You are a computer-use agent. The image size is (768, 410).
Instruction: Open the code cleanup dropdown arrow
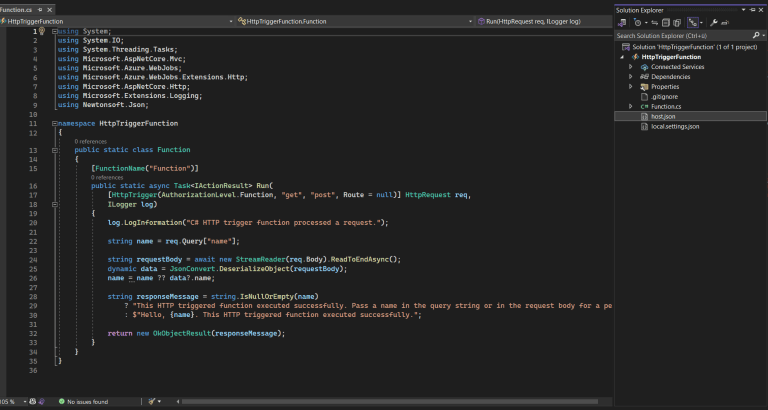click(x=159, y=402)
